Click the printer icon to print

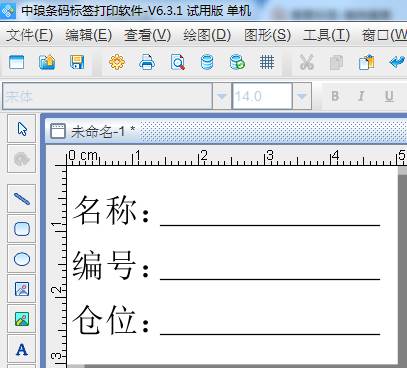[147, 62]
